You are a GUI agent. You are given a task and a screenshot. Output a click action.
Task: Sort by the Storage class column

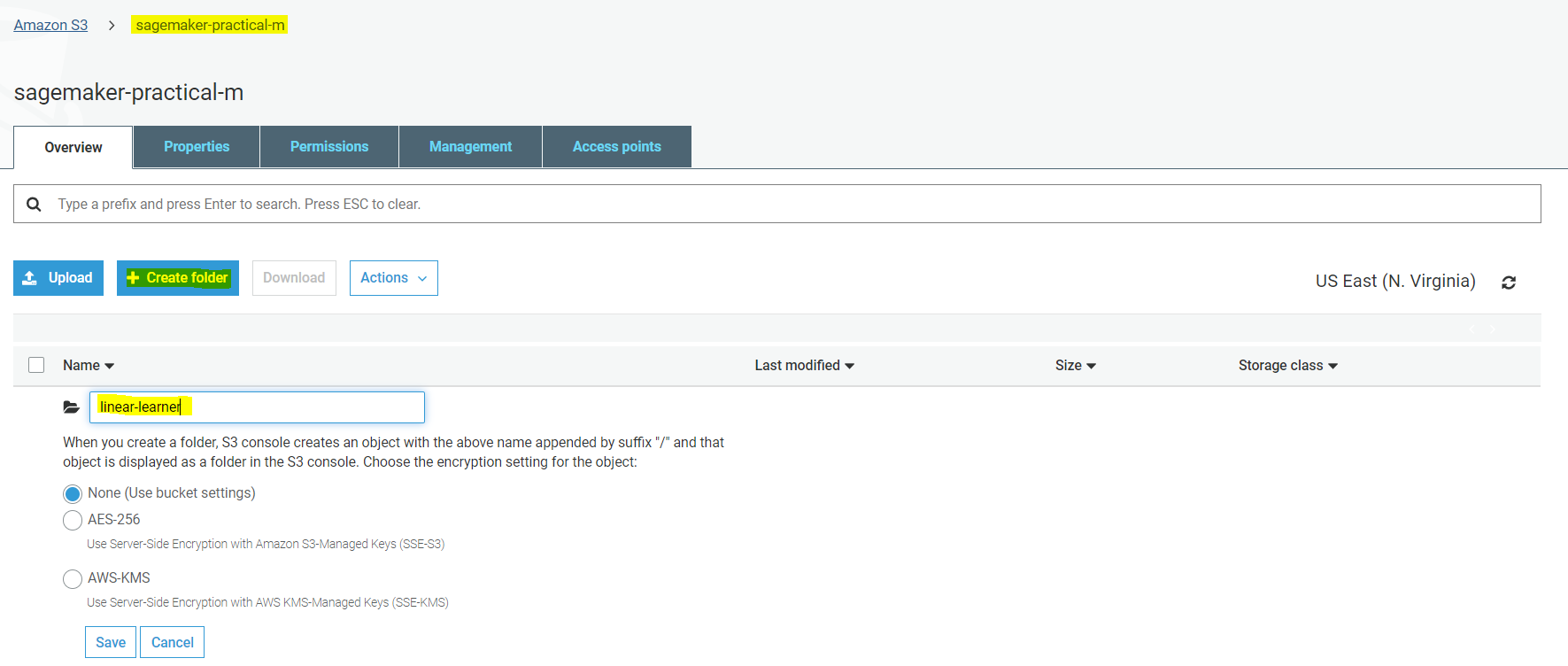tap(1288, 366)
